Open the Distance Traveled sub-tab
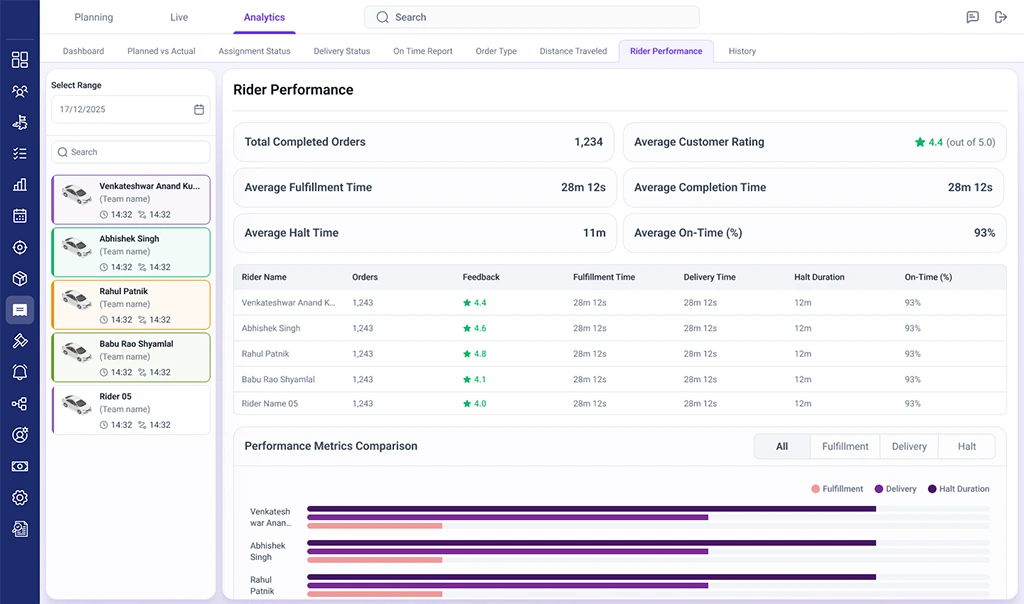Image resolution: width=1024 pixels, height=604 pixels. [573, 51]
